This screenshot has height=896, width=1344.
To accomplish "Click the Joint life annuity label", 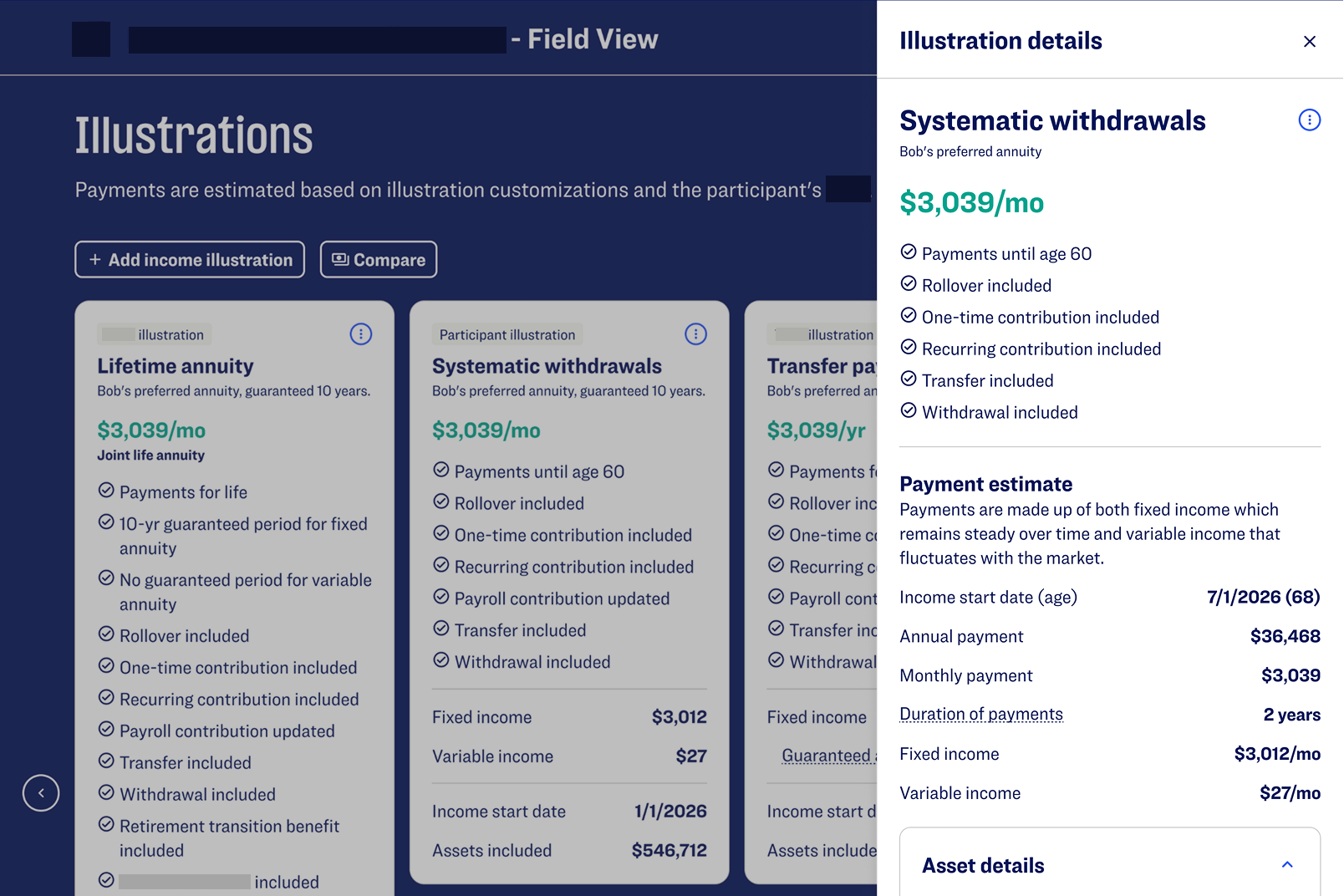I will pyautogui.click(x=150, y=456).
